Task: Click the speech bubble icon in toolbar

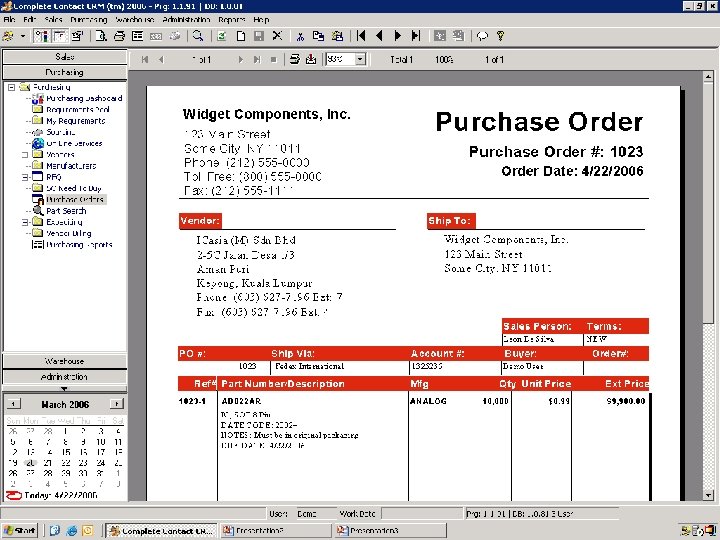Action: click(482, 36)
